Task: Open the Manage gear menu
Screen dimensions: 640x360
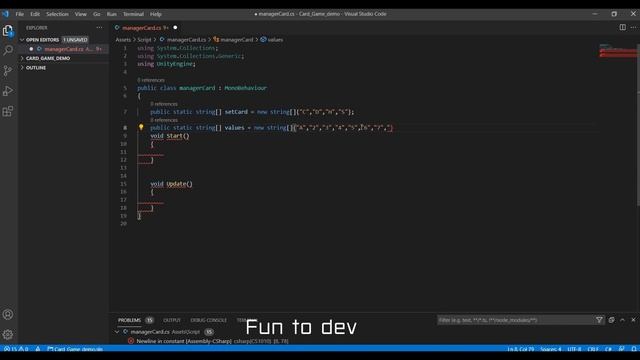Action: click(8, 334)
